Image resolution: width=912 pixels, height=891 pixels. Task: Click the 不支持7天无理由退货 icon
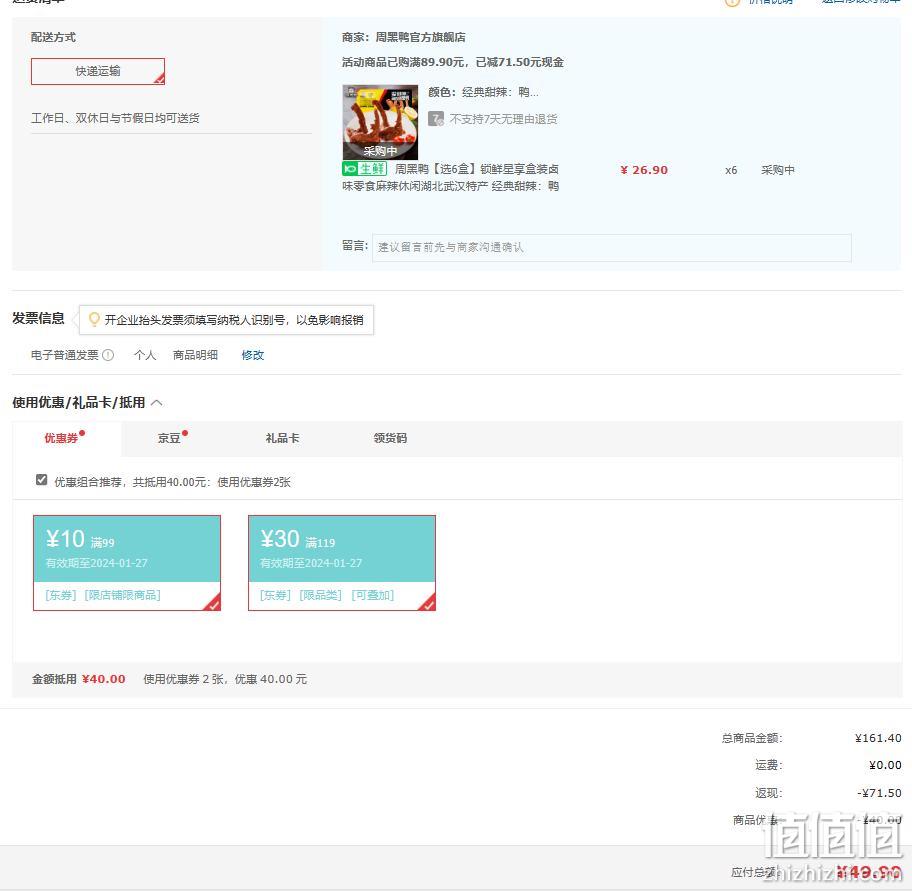click(436, 119)
